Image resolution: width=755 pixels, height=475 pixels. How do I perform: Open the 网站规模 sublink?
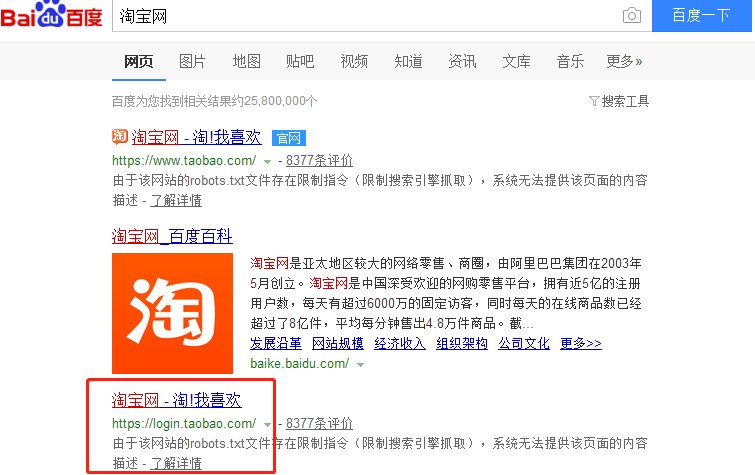coord(338,343)
